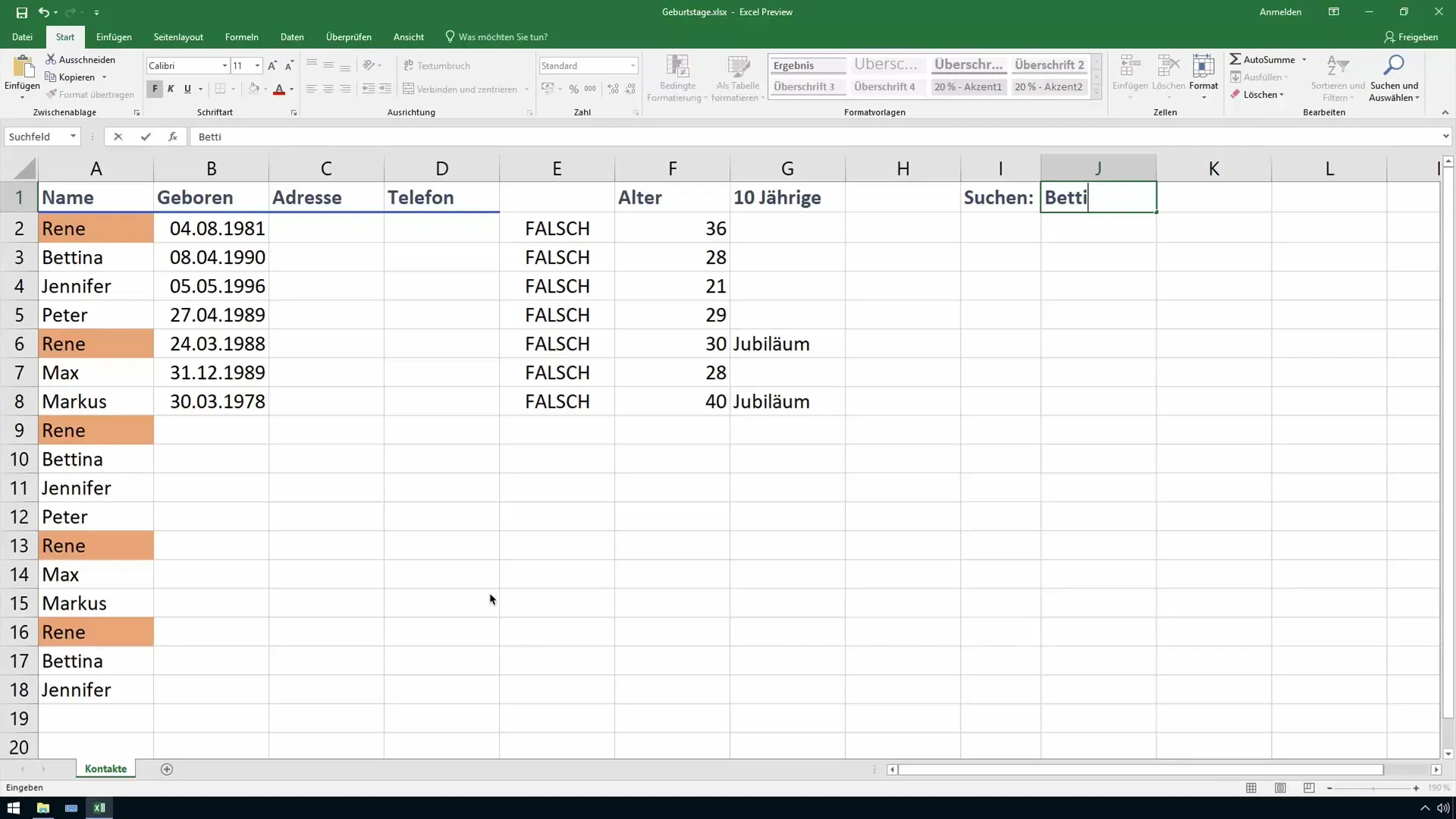Click the accounting currency format icon
Image resolution: width=1456 pixels, height=819 pixels.
[548, 89]
